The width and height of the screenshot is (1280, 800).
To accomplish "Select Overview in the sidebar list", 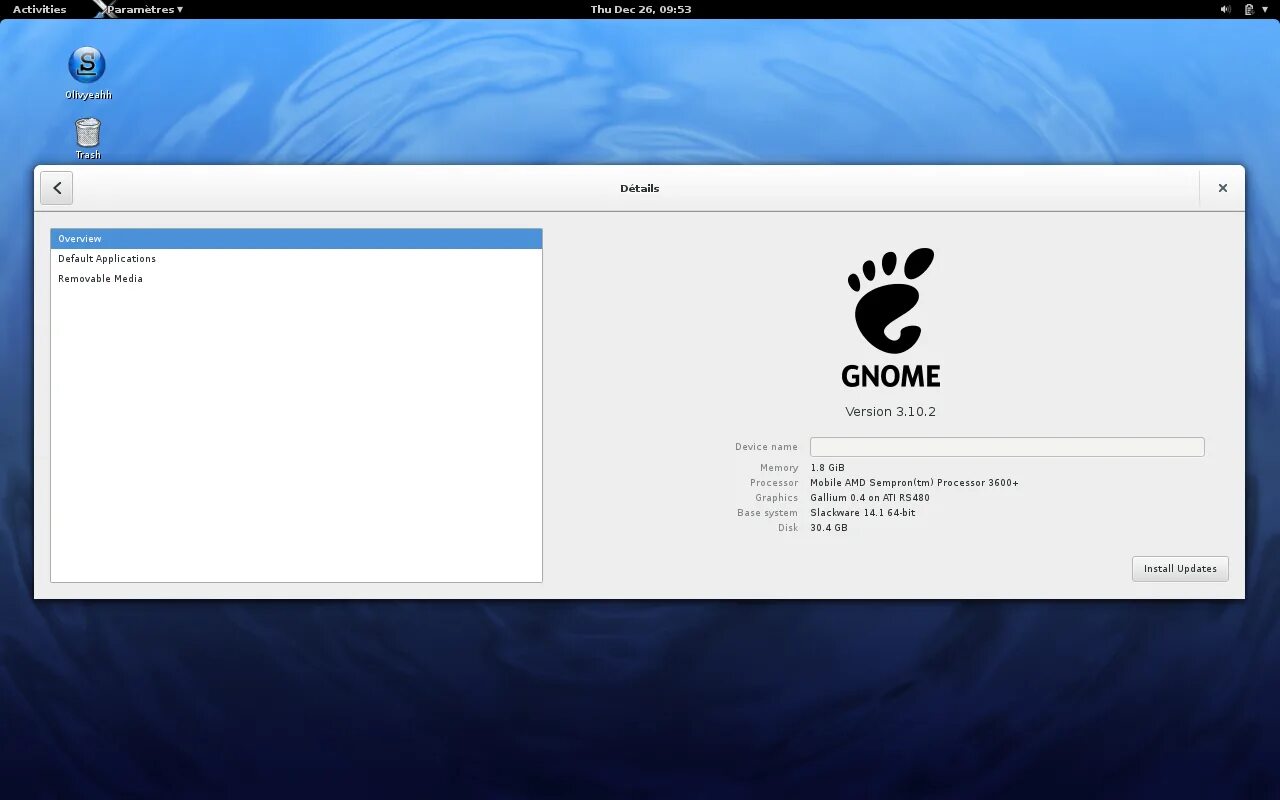I will point(296,239).
